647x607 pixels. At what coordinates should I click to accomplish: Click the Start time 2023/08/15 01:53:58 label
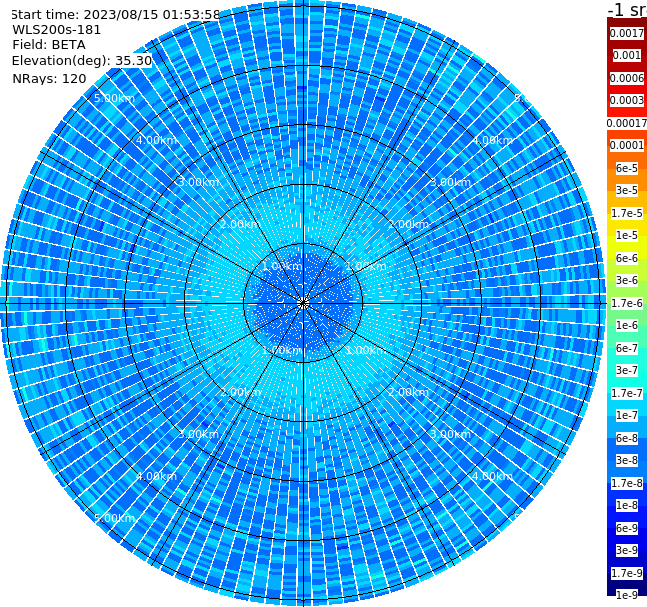tap(115, 15)
